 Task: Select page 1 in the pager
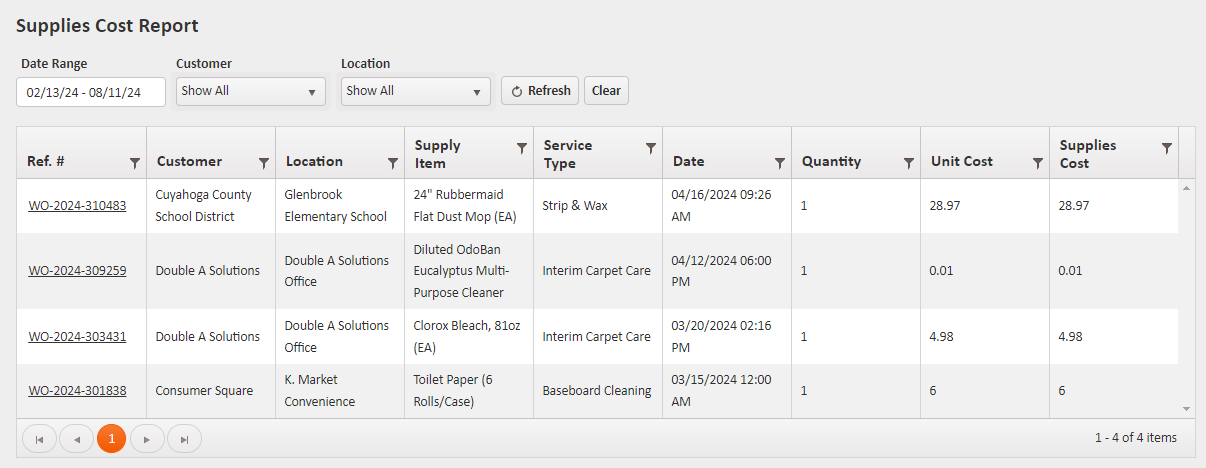(111, 439)
